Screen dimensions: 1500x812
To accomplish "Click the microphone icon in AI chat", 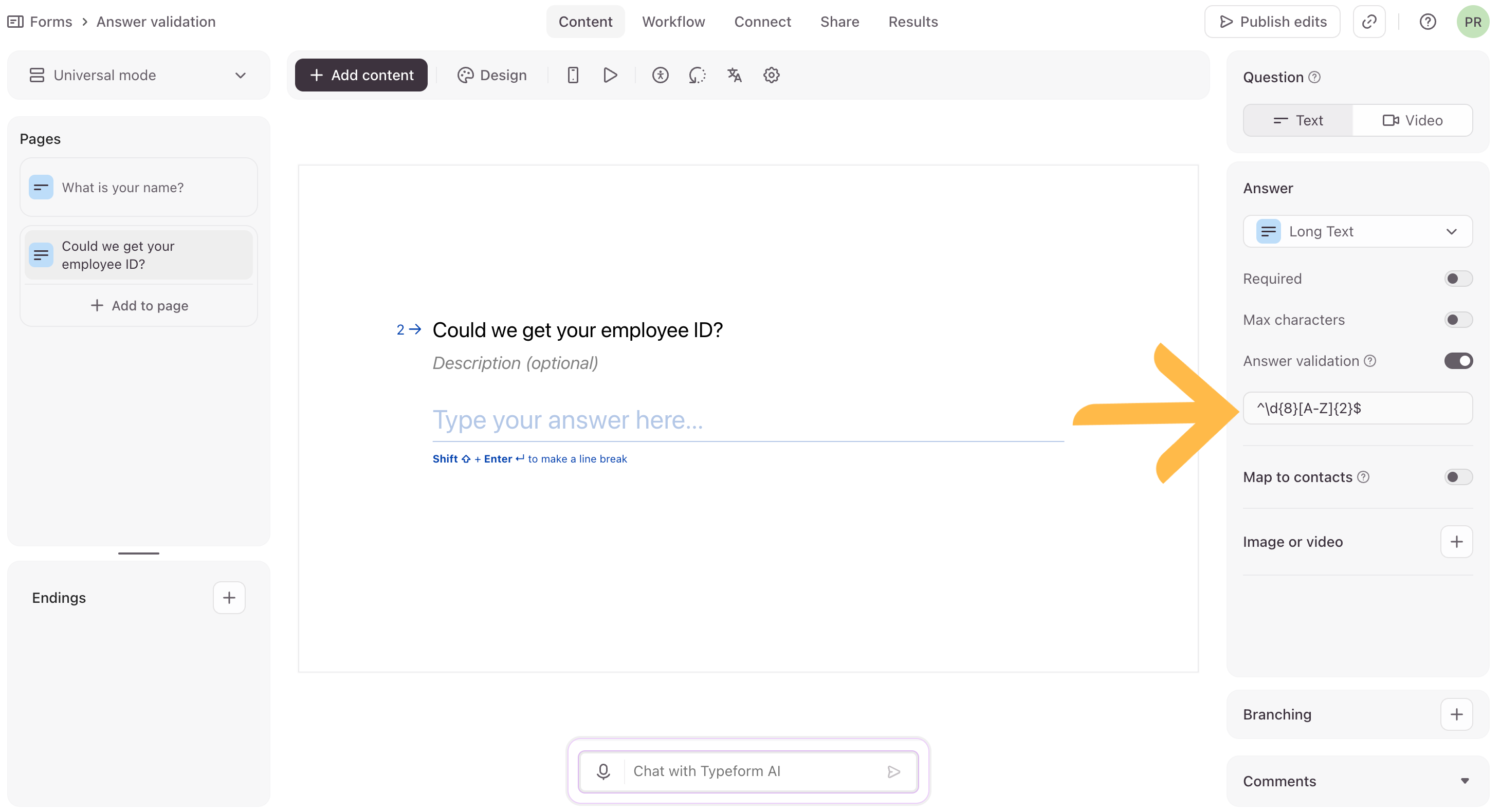I will click(x=603, y=771).
